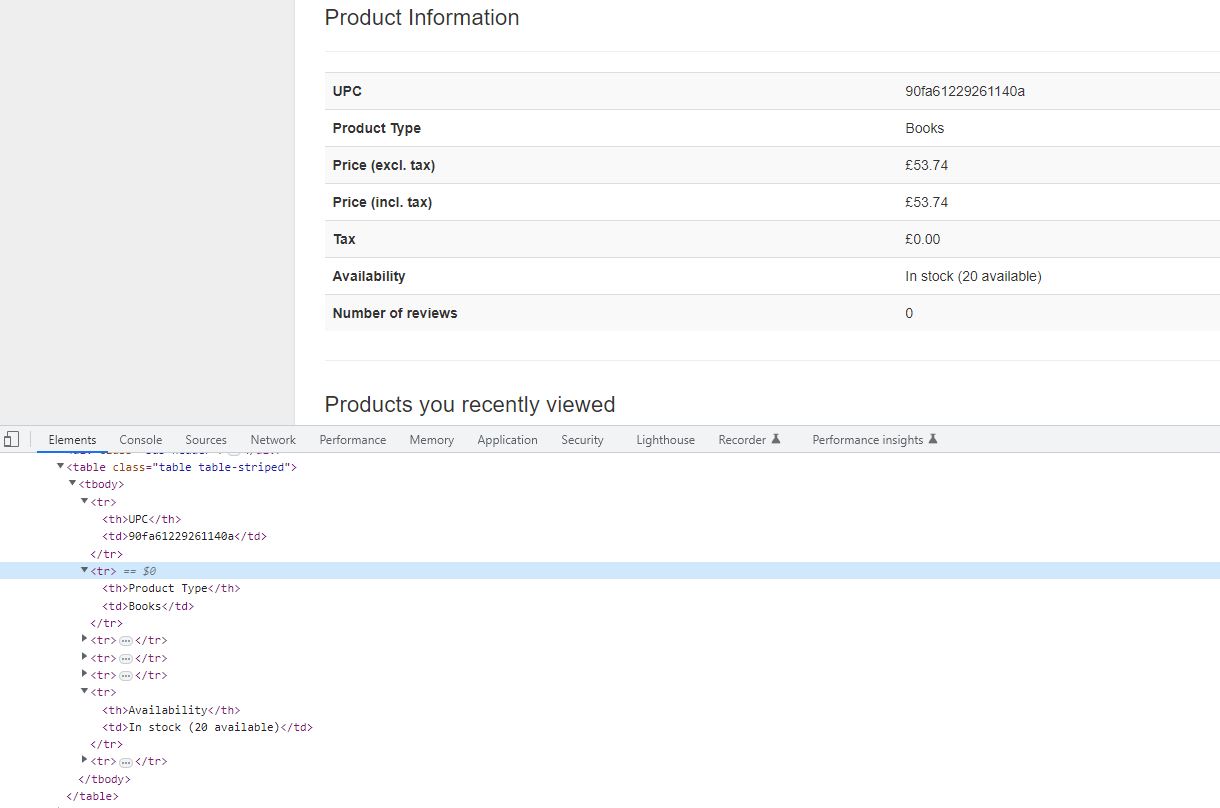Open the Performance tab
The image size is (1220, 808).
coord(353,440)
